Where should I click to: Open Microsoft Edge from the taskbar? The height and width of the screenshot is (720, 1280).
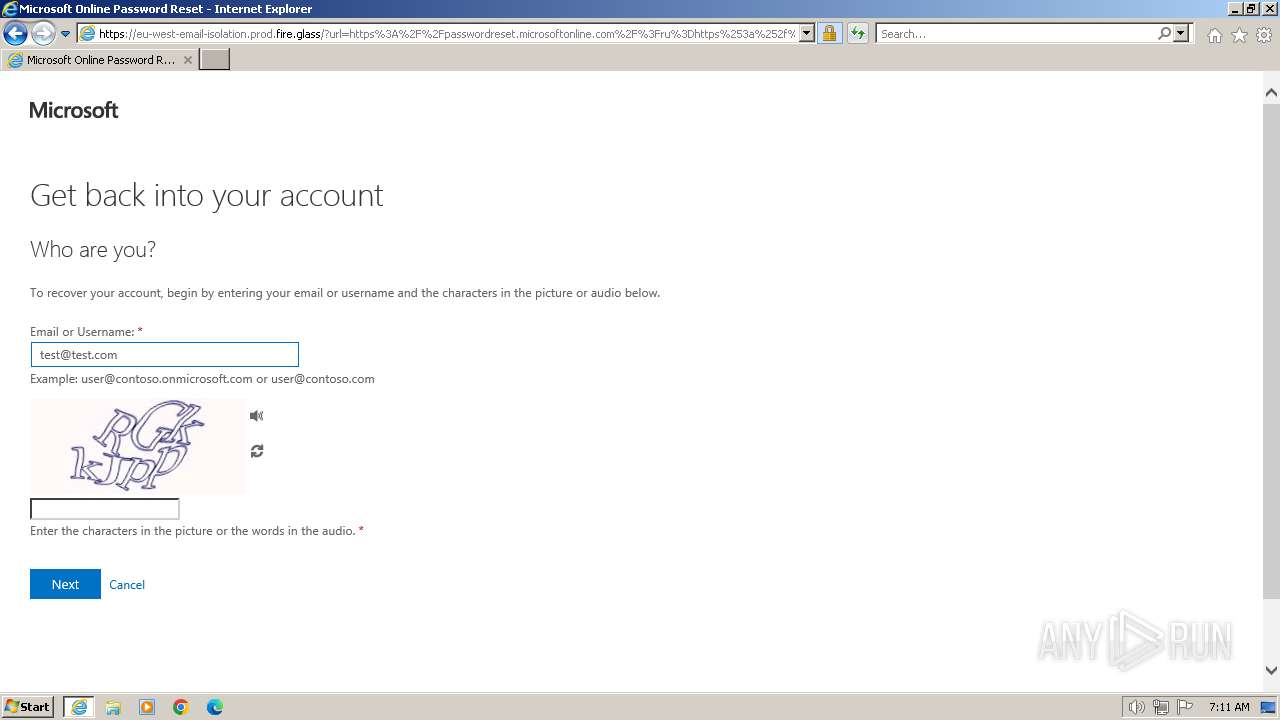(x=215, y=707)
